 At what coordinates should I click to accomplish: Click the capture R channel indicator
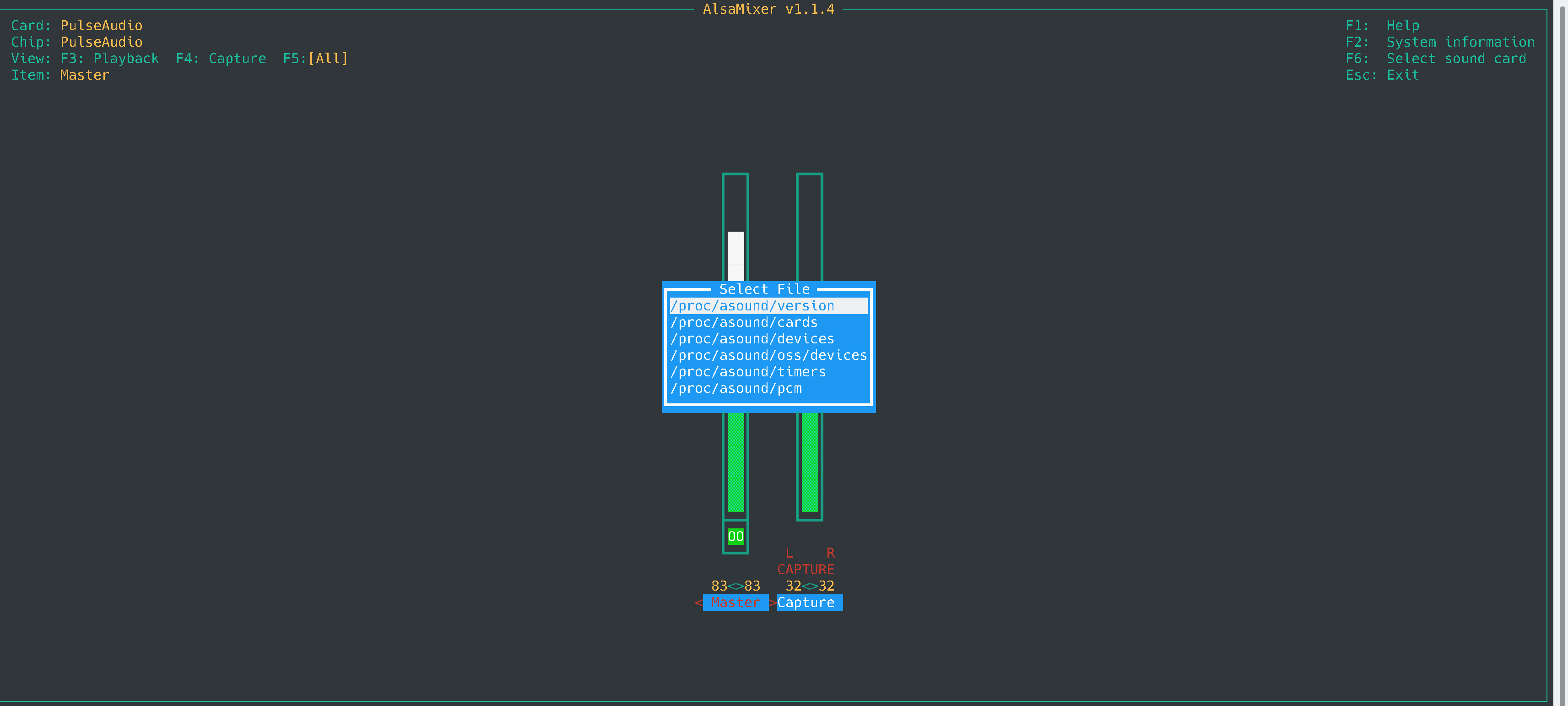pyautogui.click(x=830, y=553)
